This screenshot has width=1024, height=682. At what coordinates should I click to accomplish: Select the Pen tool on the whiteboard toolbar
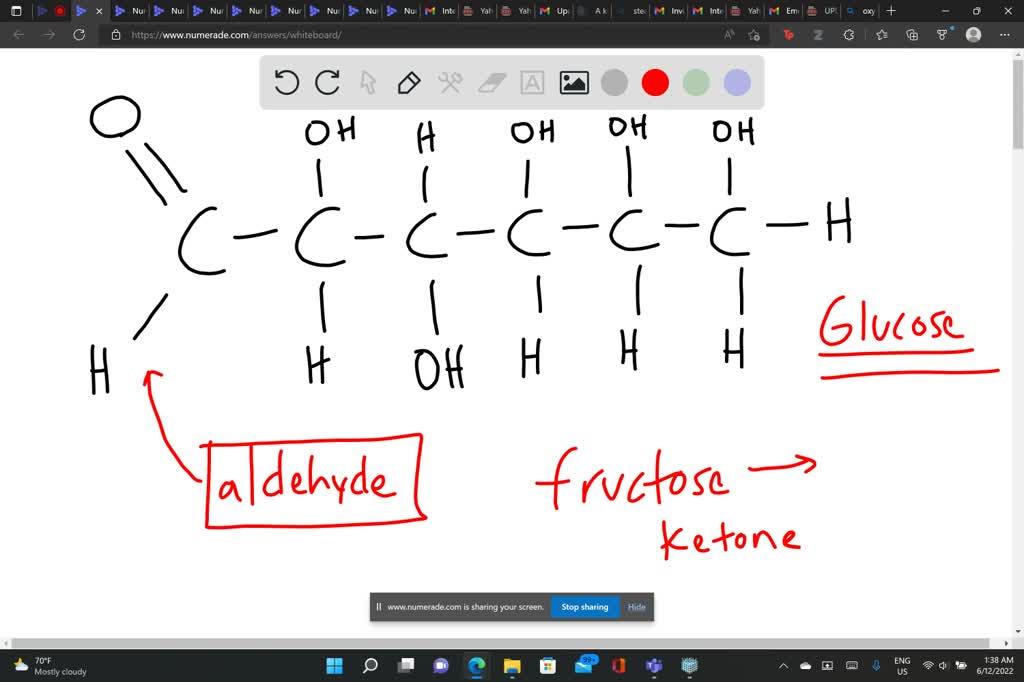pos(409,83)
